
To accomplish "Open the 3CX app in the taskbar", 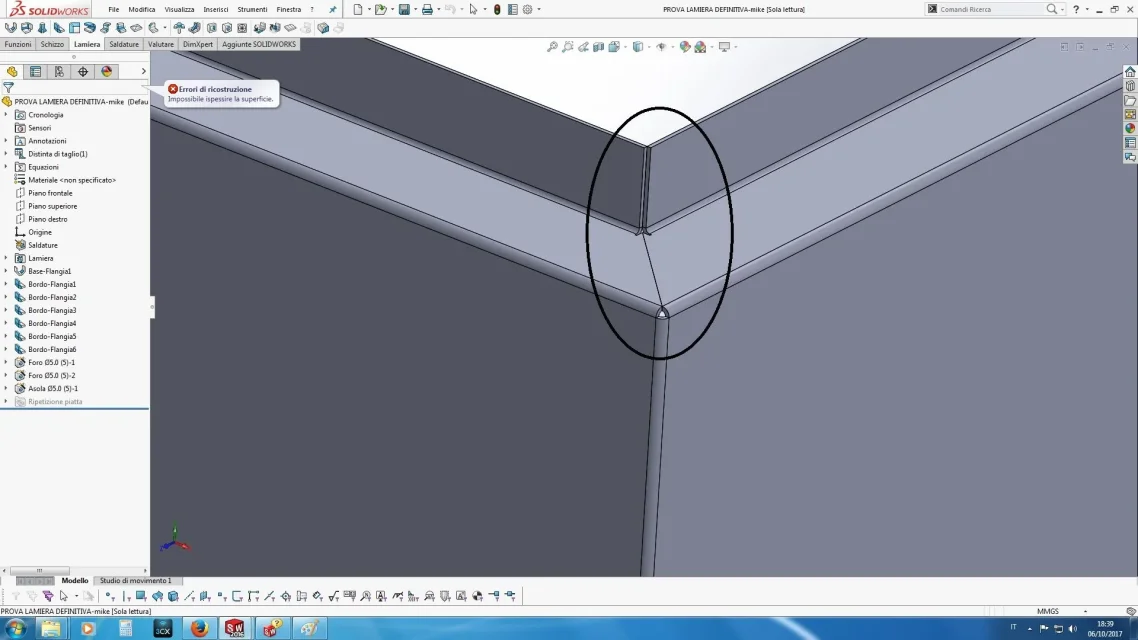I will coord(163,628).
